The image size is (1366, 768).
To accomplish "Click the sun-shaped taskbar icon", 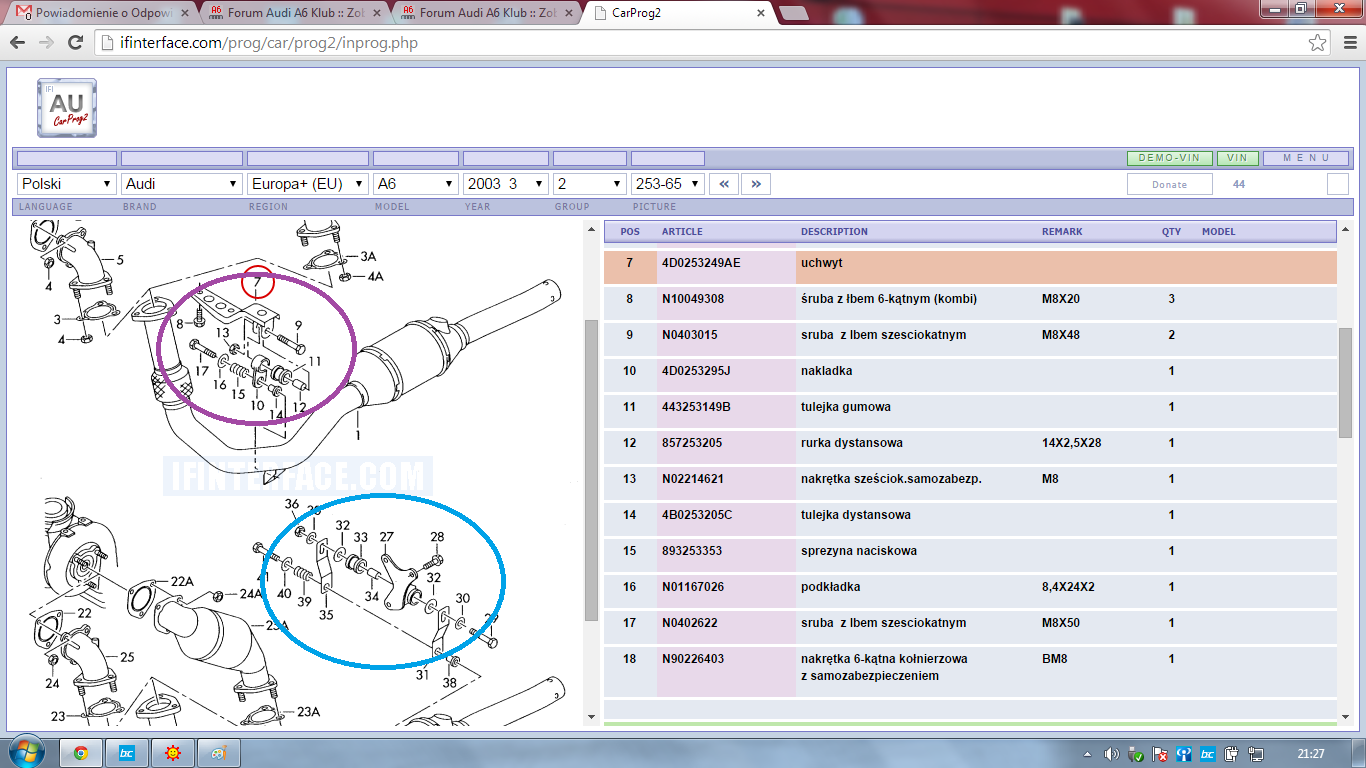I will tap(172, 752).
